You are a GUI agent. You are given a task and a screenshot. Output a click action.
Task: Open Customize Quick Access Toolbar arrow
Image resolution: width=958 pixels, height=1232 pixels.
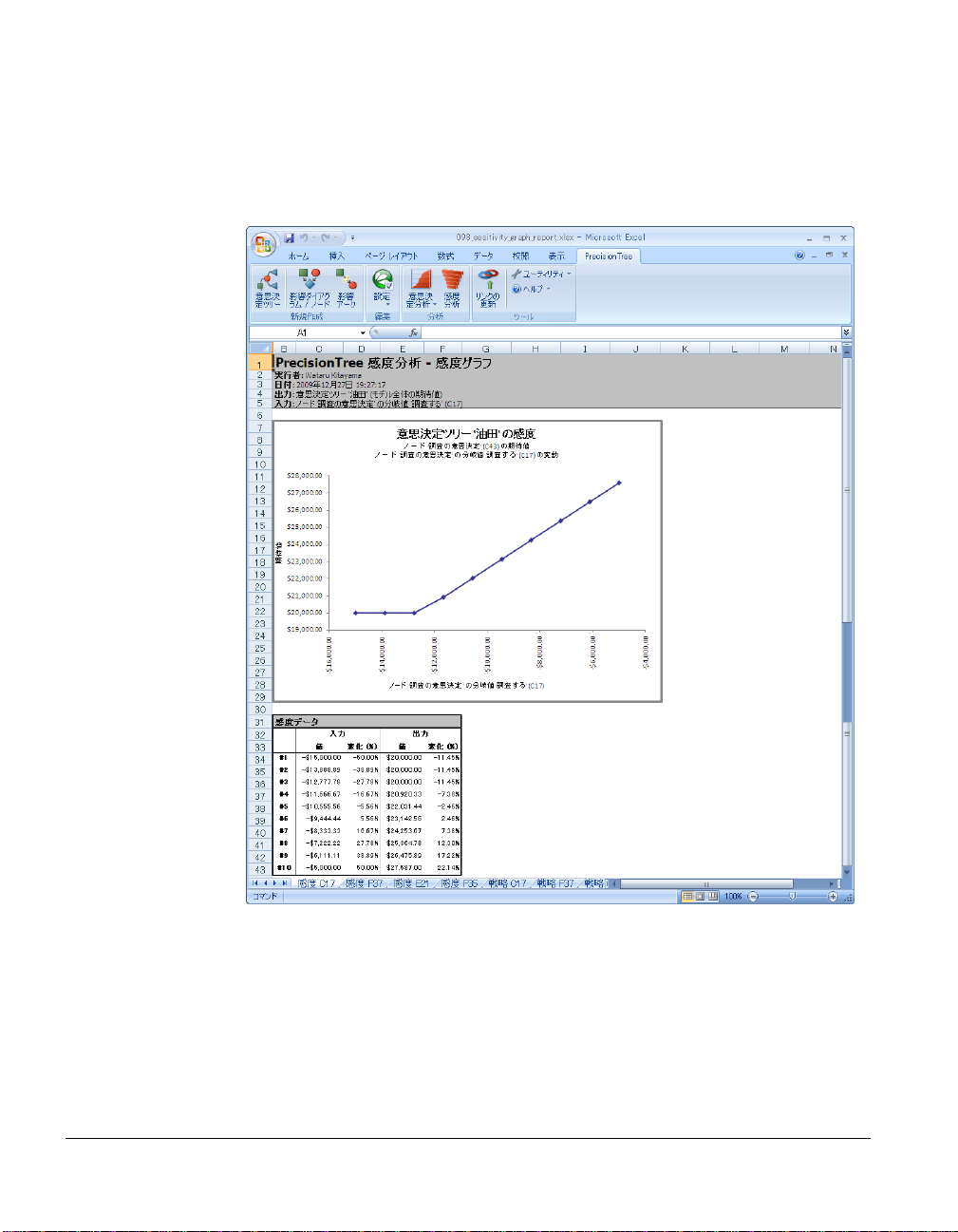tap(352, 237)
